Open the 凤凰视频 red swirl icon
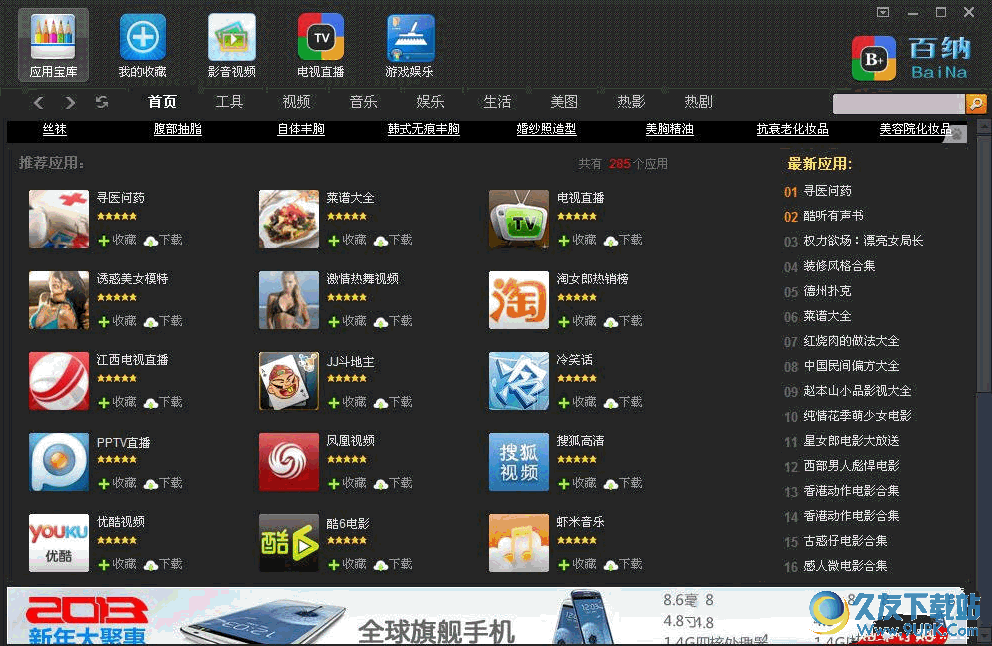The image size is (992, 646). coord(288,462)
